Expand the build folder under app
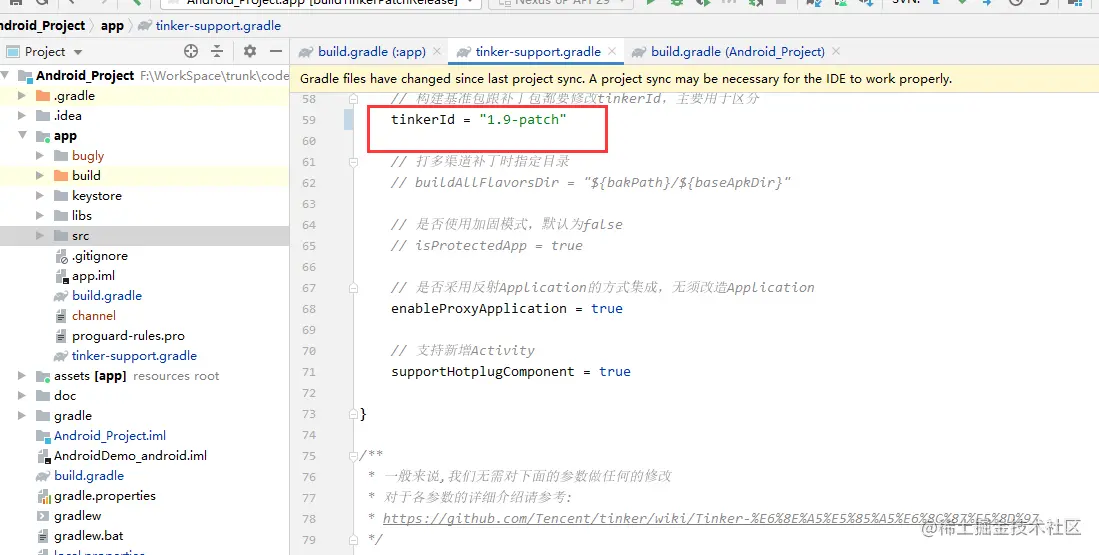 coord(40,175)
